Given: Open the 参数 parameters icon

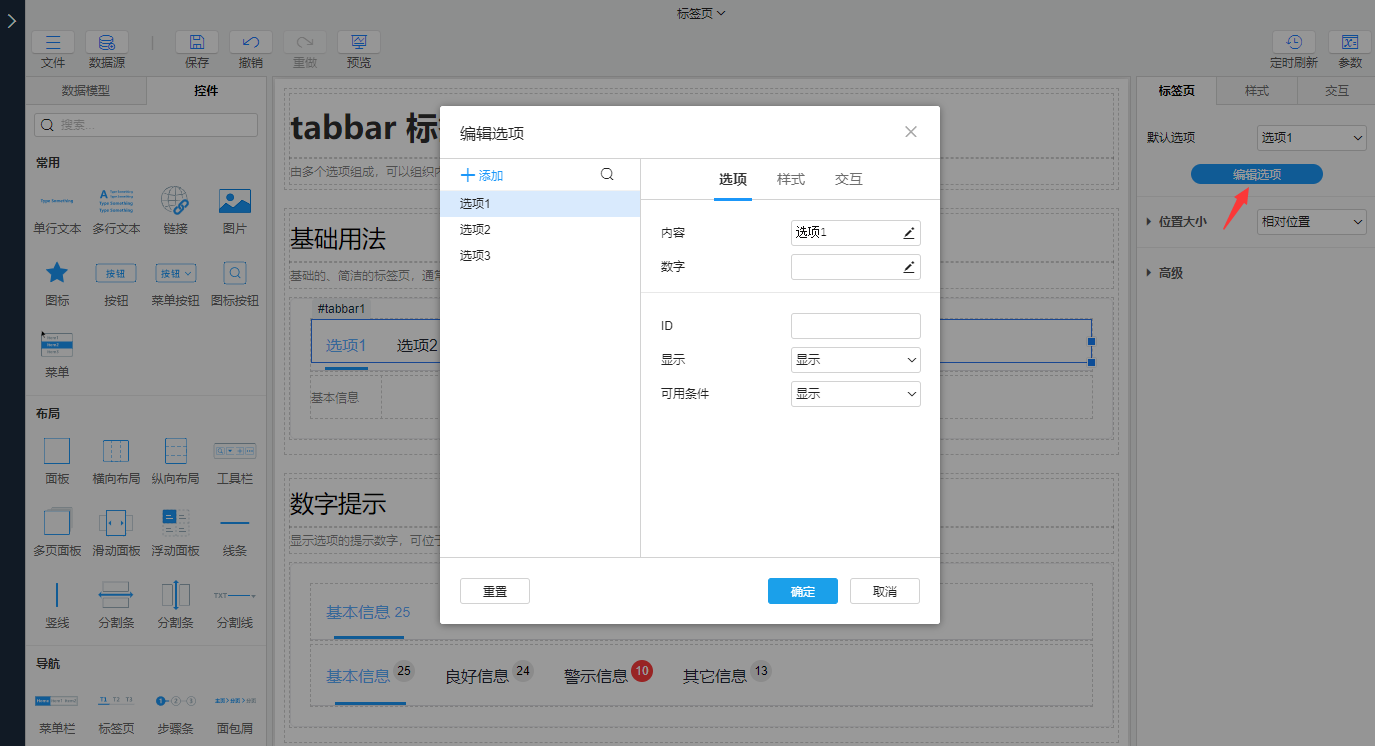Looking at the screenshot, I should [1349, 42].
